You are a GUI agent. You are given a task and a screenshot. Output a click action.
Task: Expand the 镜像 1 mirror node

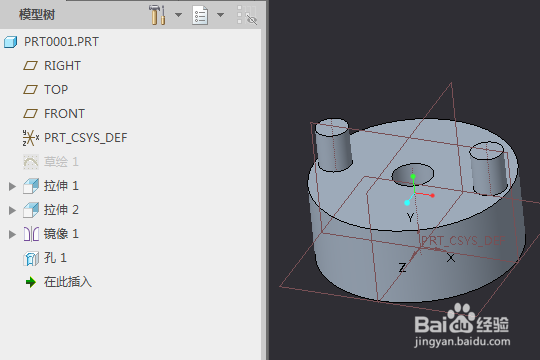(12, 234)
